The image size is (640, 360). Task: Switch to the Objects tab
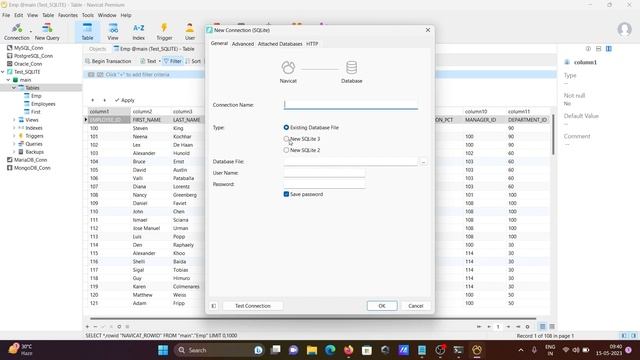(97, 49)
